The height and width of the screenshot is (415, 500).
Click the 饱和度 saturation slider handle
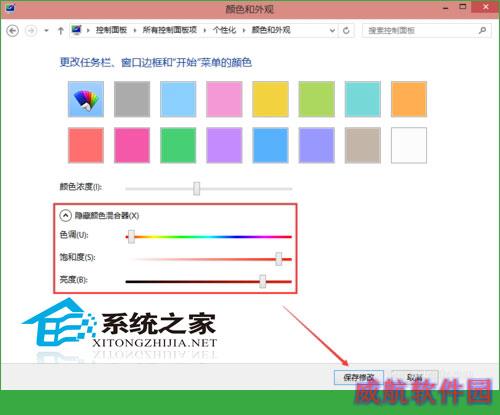pos(279,259)
